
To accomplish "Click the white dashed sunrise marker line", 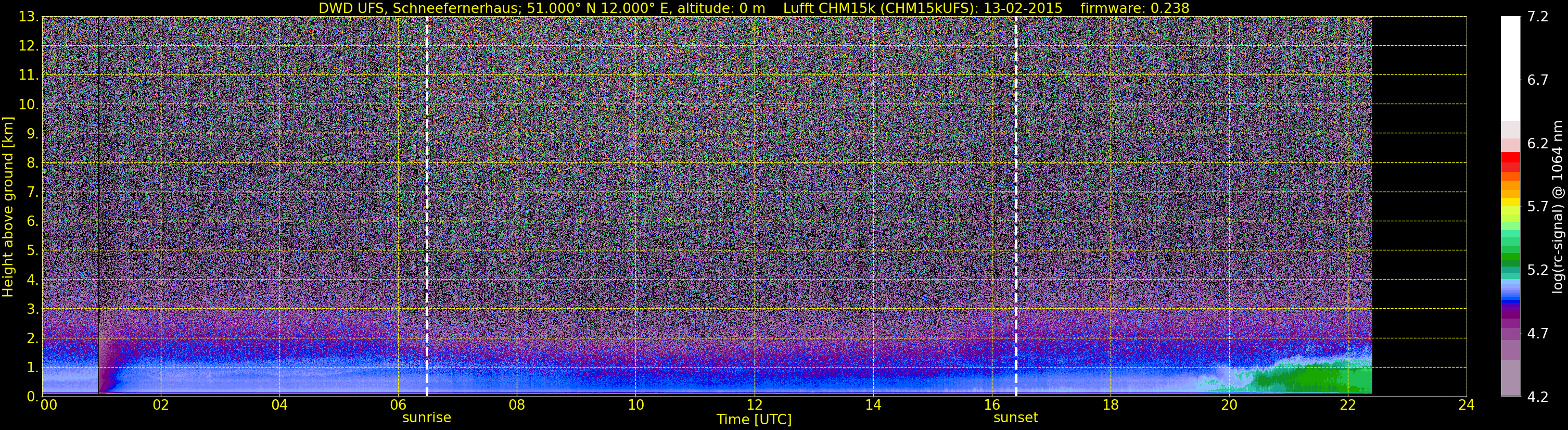I will click(427, 206).
